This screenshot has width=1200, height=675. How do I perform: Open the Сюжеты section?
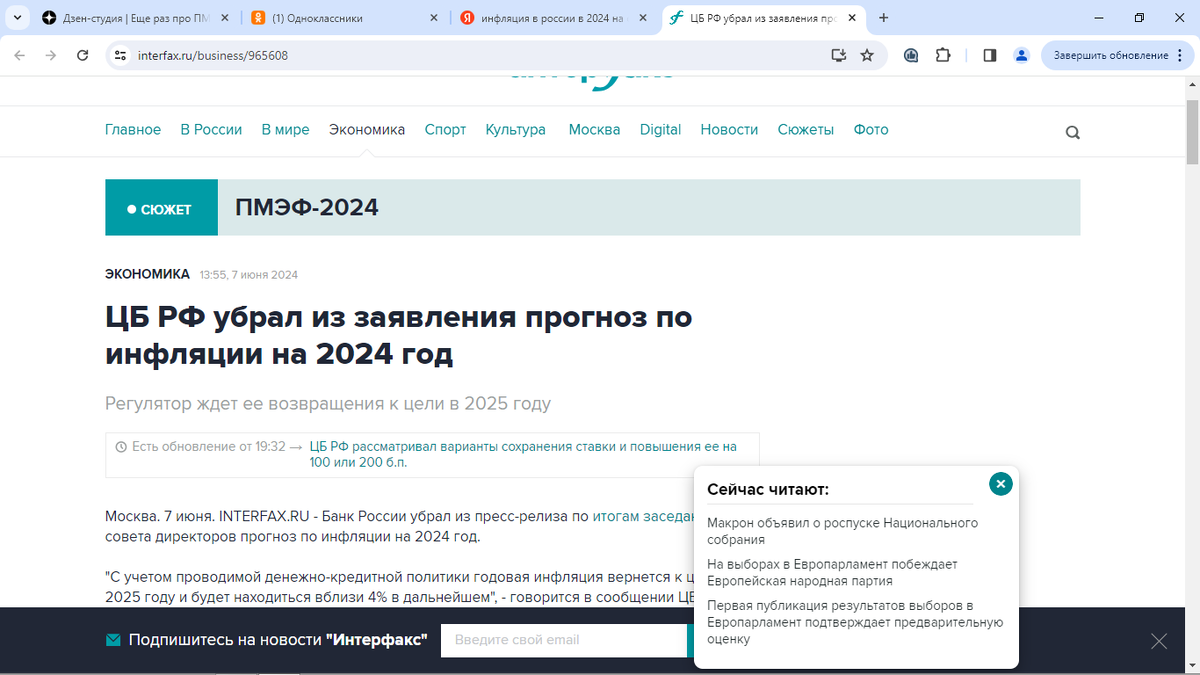coord(805,130)
